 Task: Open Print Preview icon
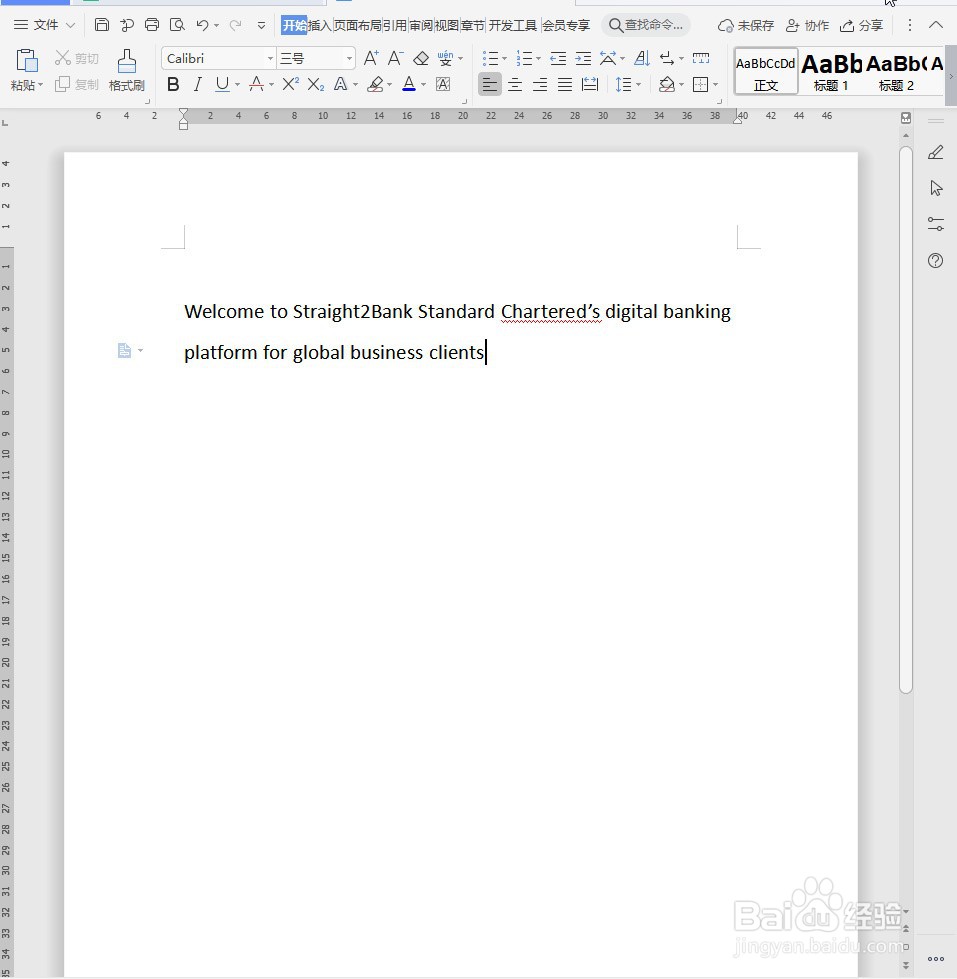click(177, 25)
